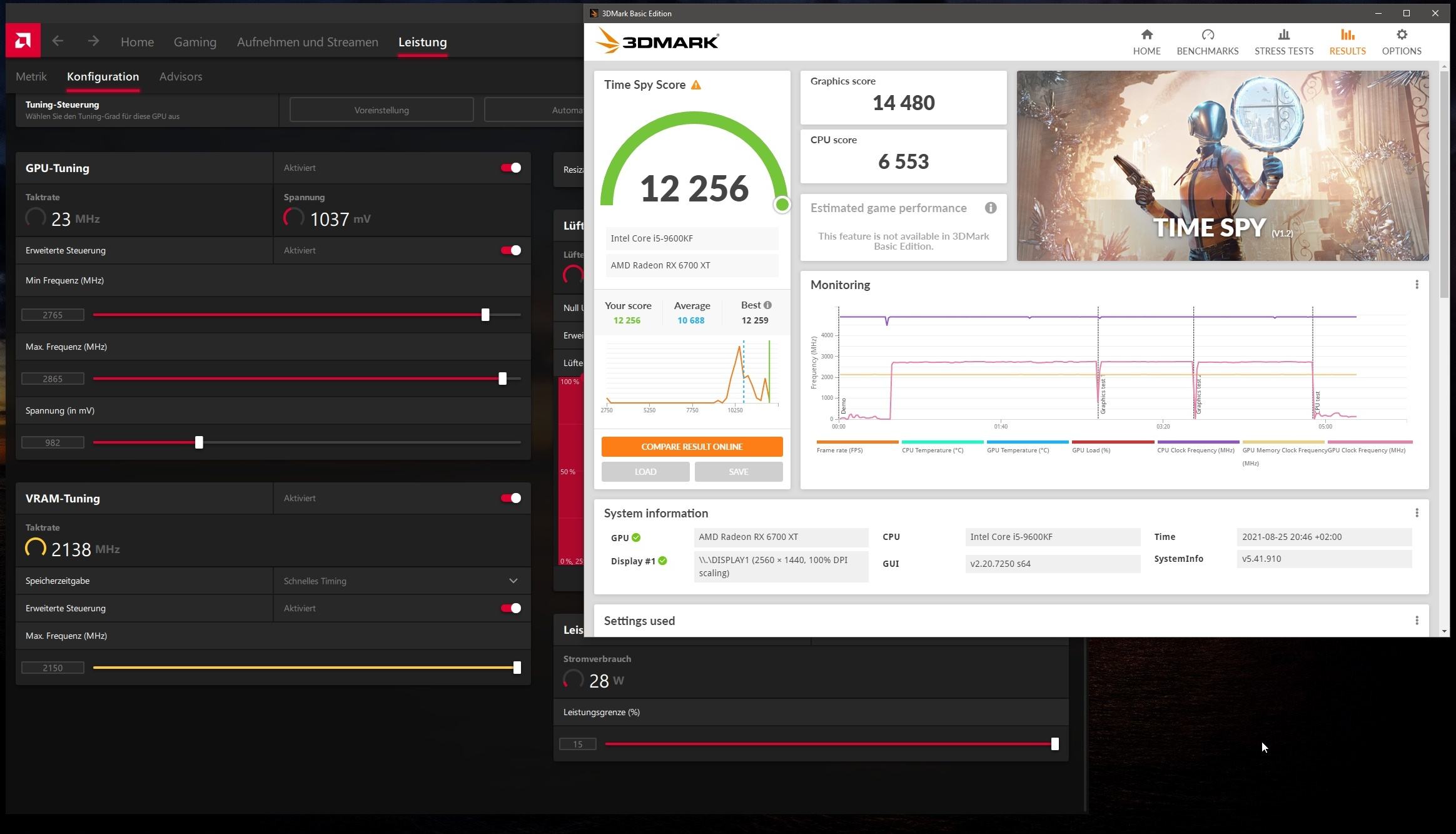Viewport: 1456px width, 834px height.
Task: Click the VRAM frequency field 2150
Action: pos(53,668)
